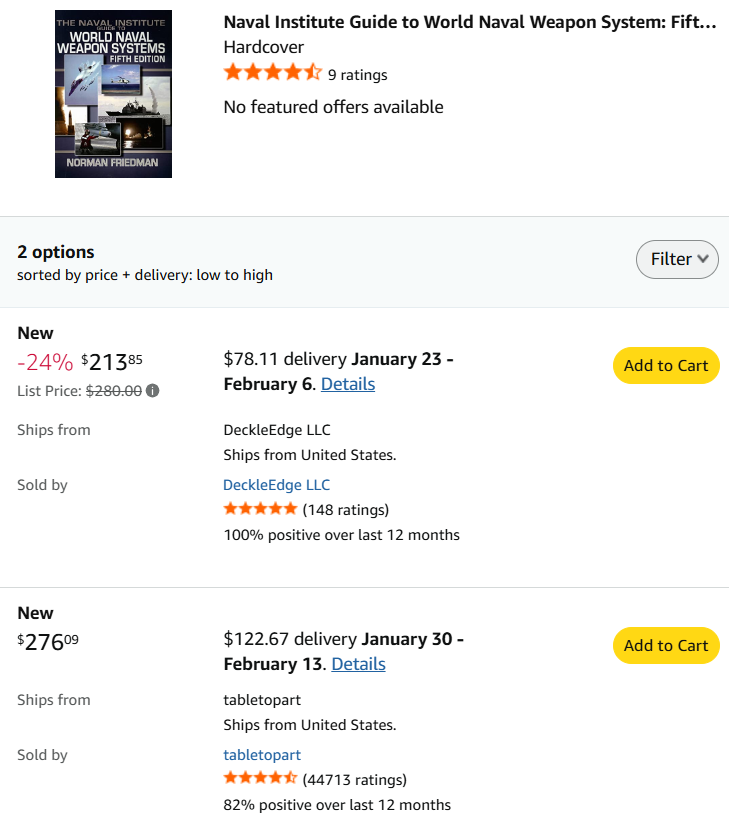The height and width of the screenshot is (840, 729).
Task: Click the book cover thumbnail
Action: pos(113,94)
